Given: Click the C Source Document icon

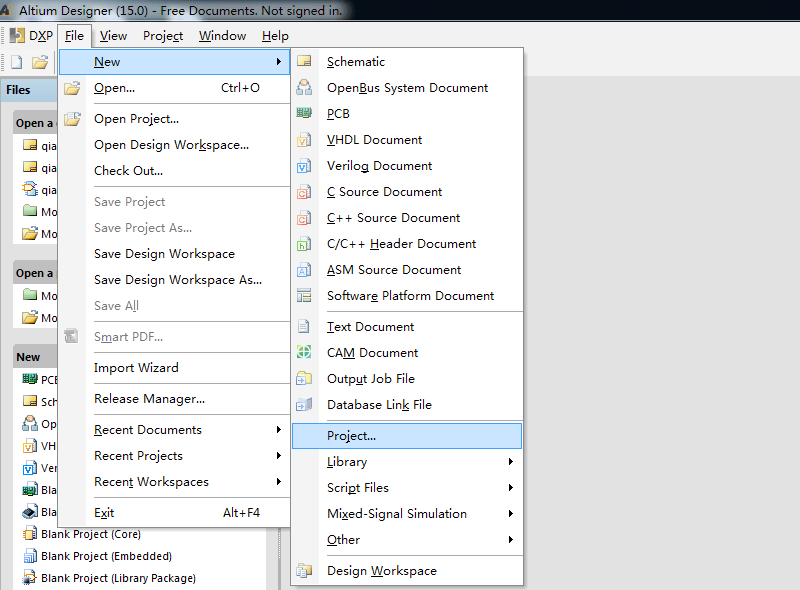Looking at the screenshot, I should tap(305, 192).
